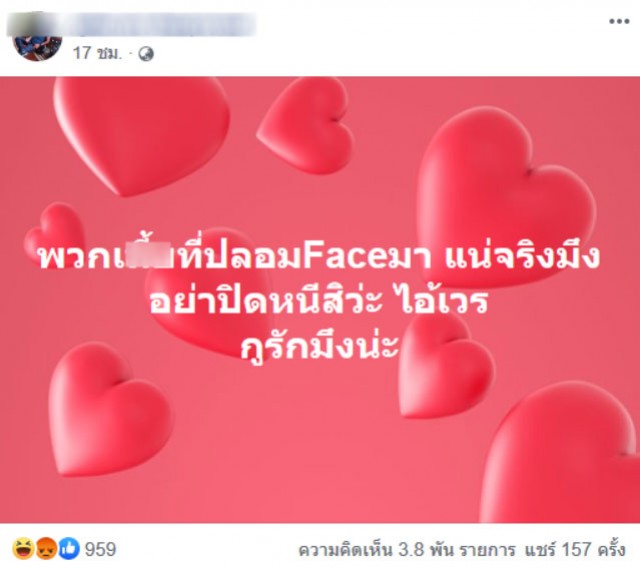Click the tilted heart between the two large top hearts
640x569 pixels.
305,126
